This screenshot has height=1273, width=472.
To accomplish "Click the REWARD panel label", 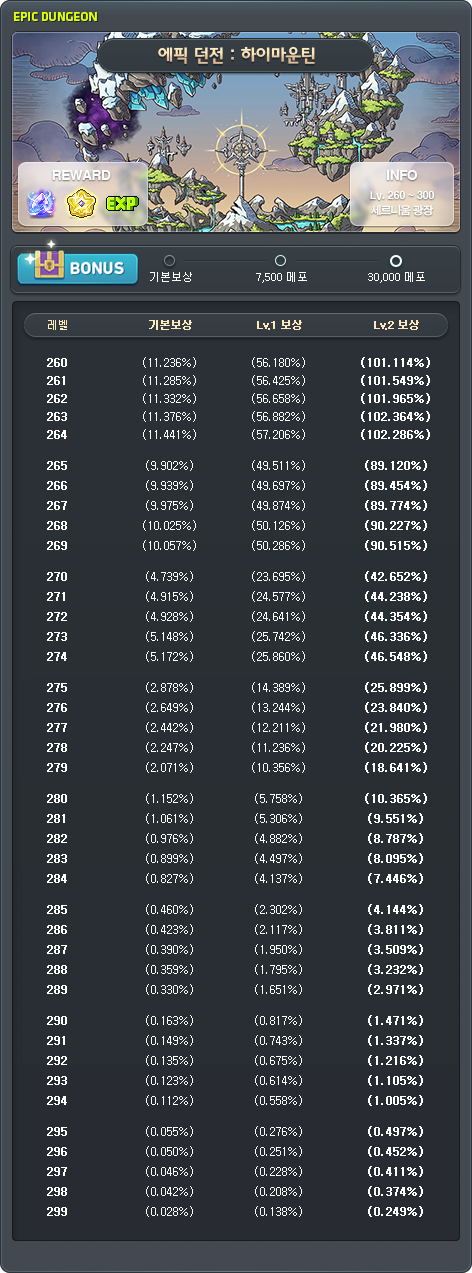I will pos(81,175).
